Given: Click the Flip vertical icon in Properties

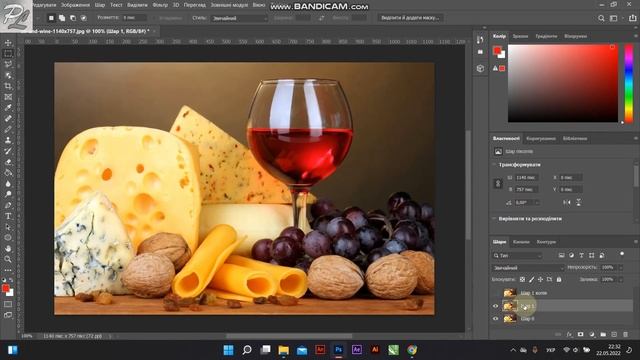Looking at the screenshot, I should tap(578, 202).
